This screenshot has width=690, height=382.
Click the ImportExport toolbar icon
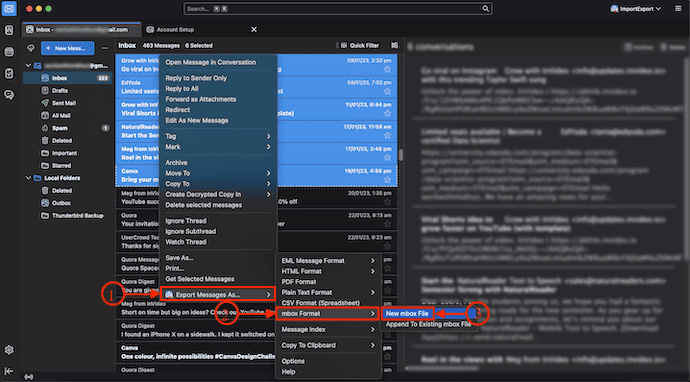tap(614, 8)
